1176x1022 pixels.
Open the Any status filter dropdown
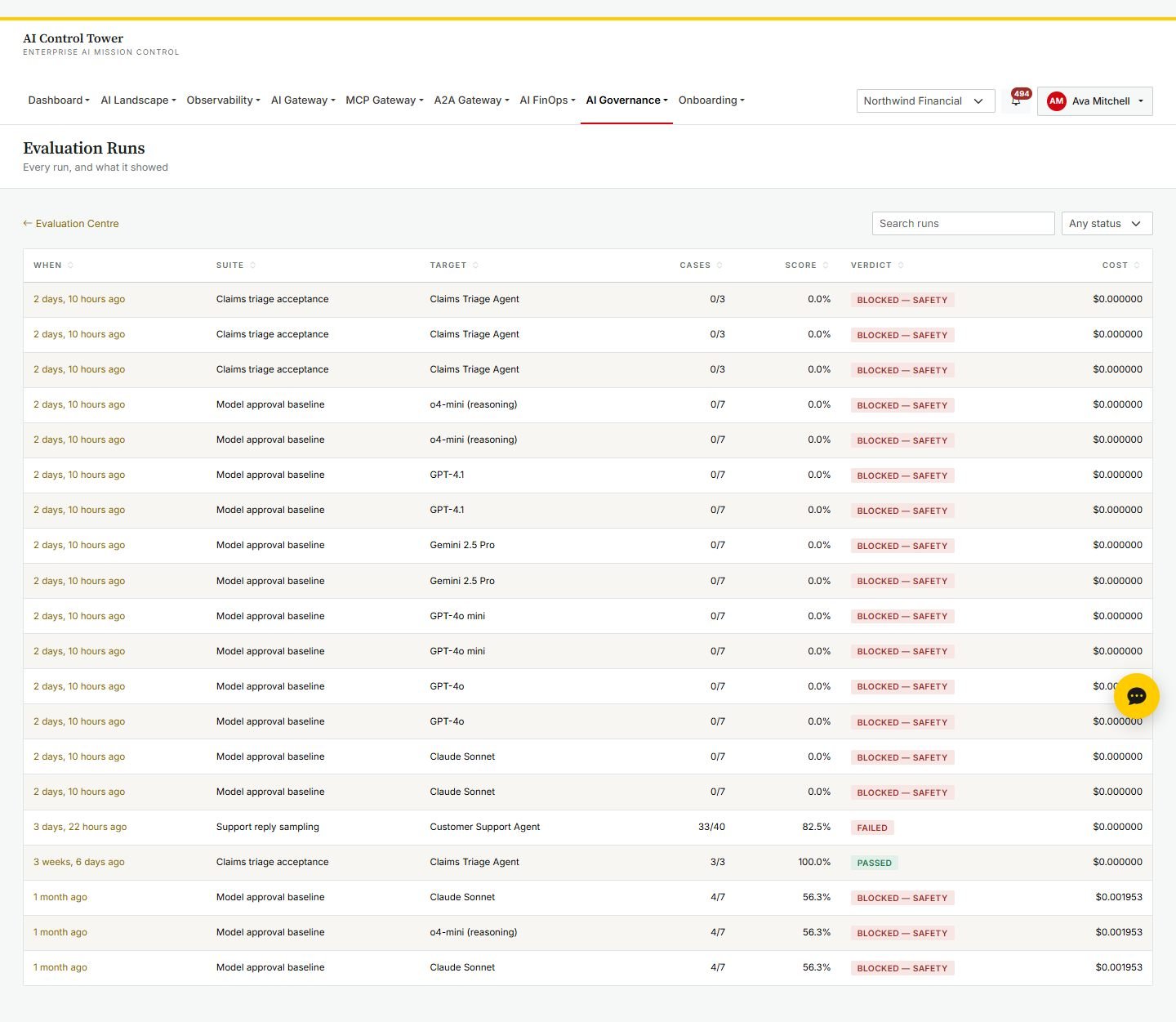point(1107,224)
